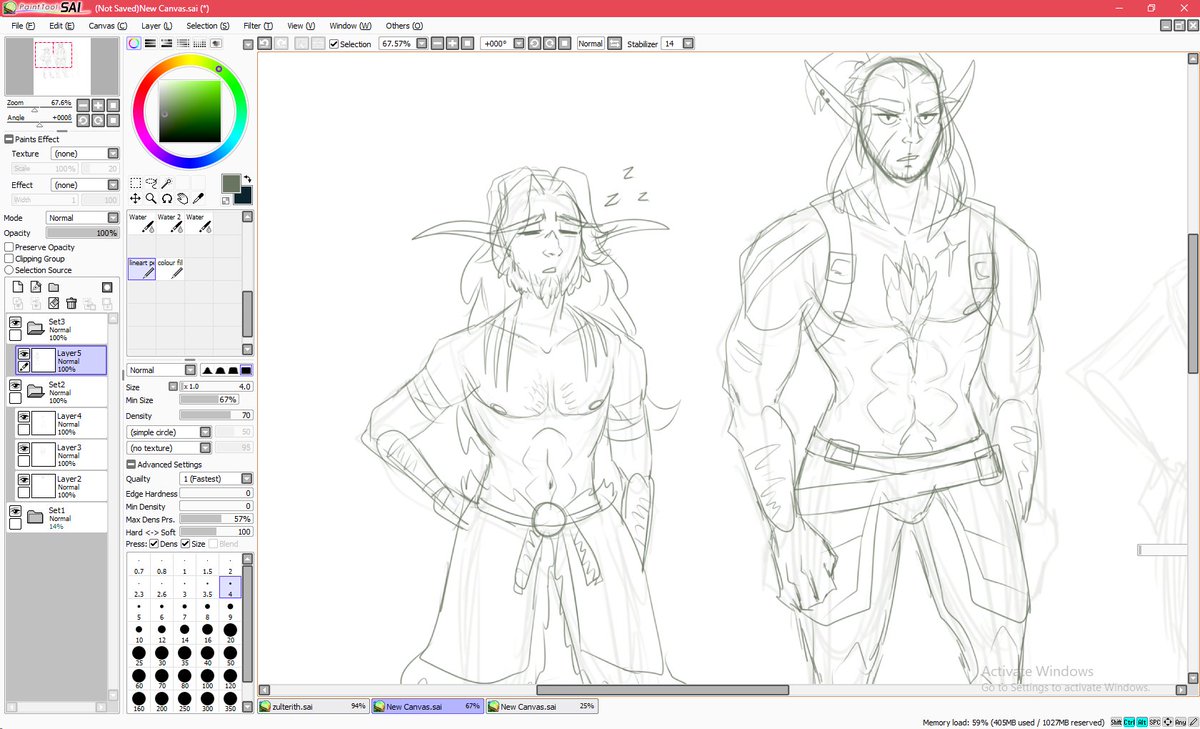Select the rectangular Selection tool
1200x729 pixels.
135,184
